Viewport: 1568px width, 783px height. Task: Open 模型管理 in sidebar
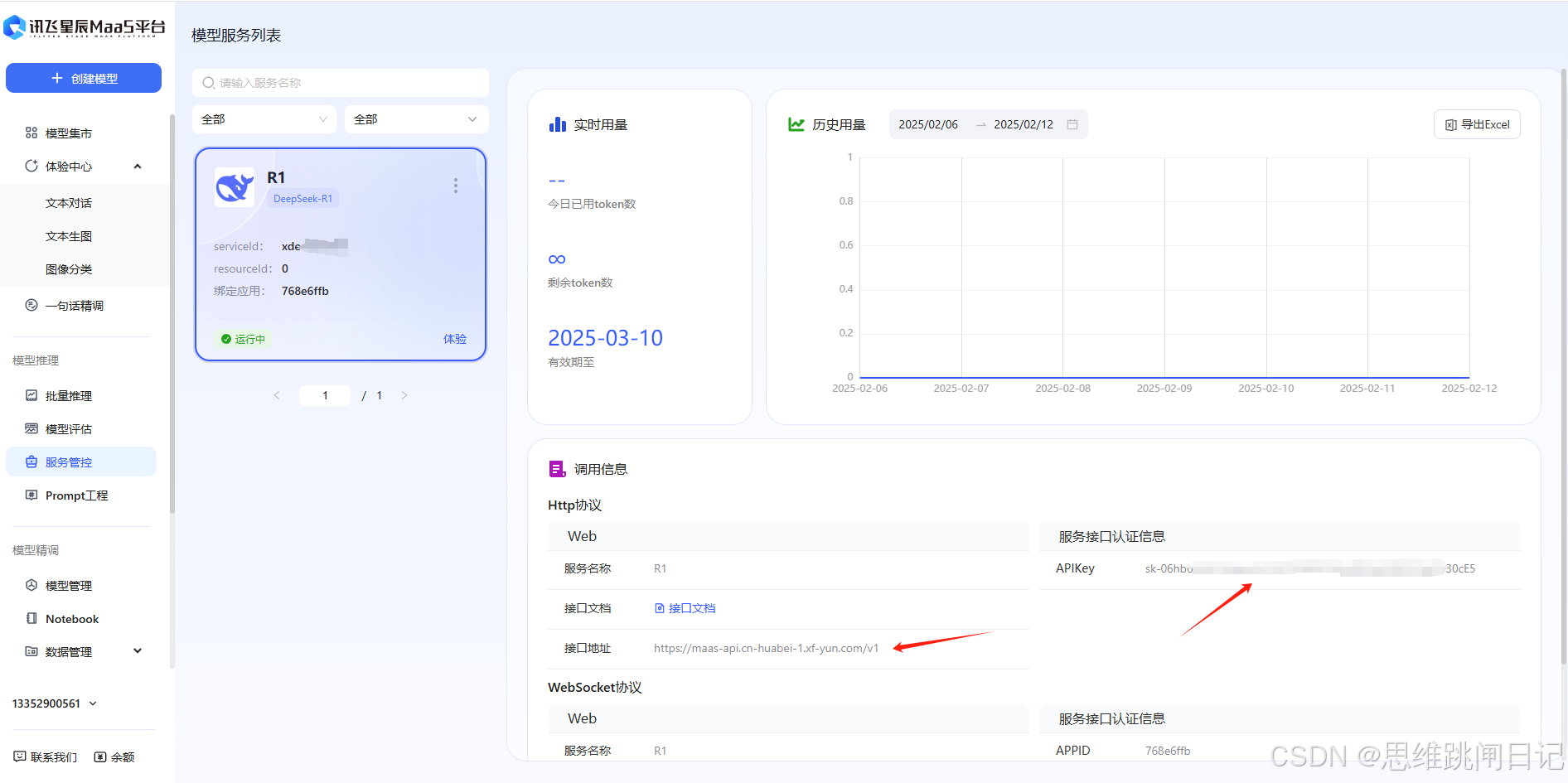coord(69,586)
